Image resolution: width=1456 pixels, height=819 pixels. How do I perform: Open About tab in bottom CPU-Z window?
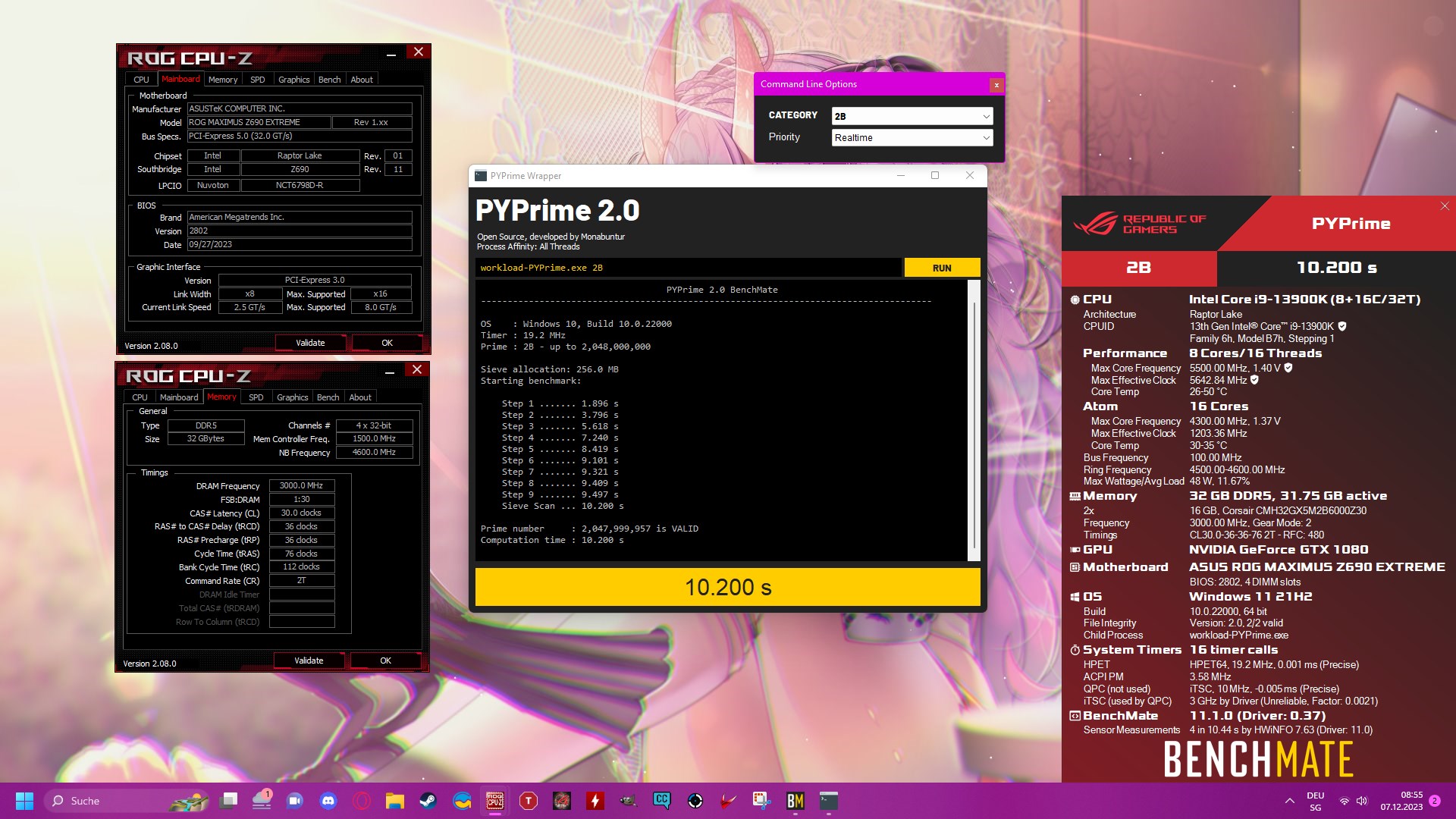point(360,397)
